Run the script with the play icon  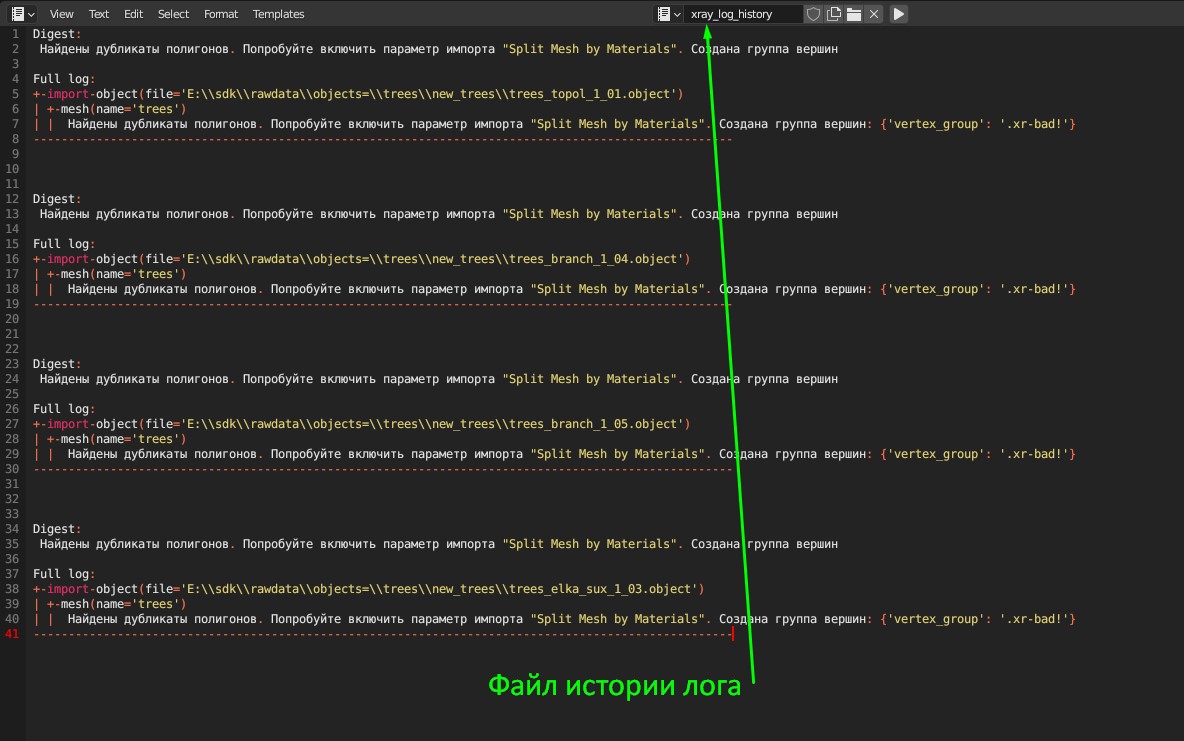(x=898, y=13)
